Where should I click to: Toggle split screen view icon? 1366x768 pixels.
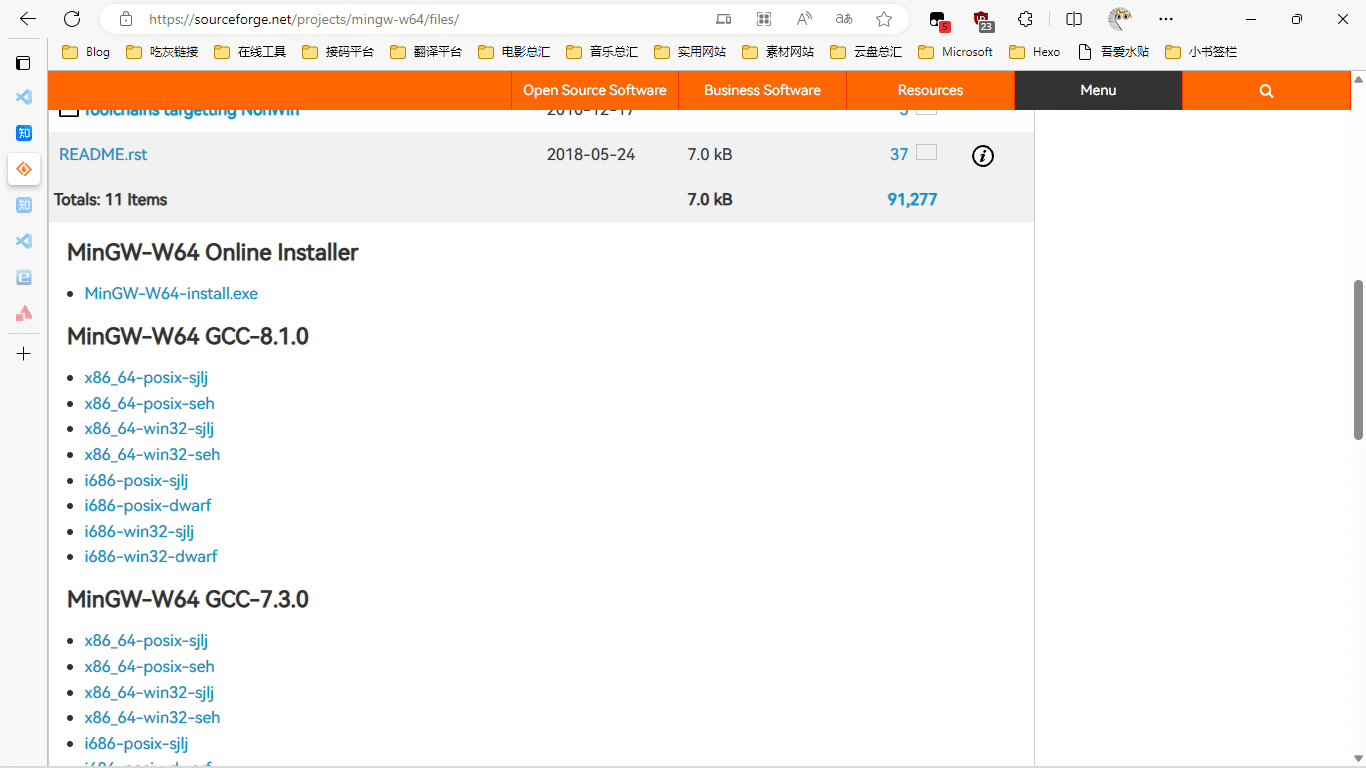(1074, 19)
